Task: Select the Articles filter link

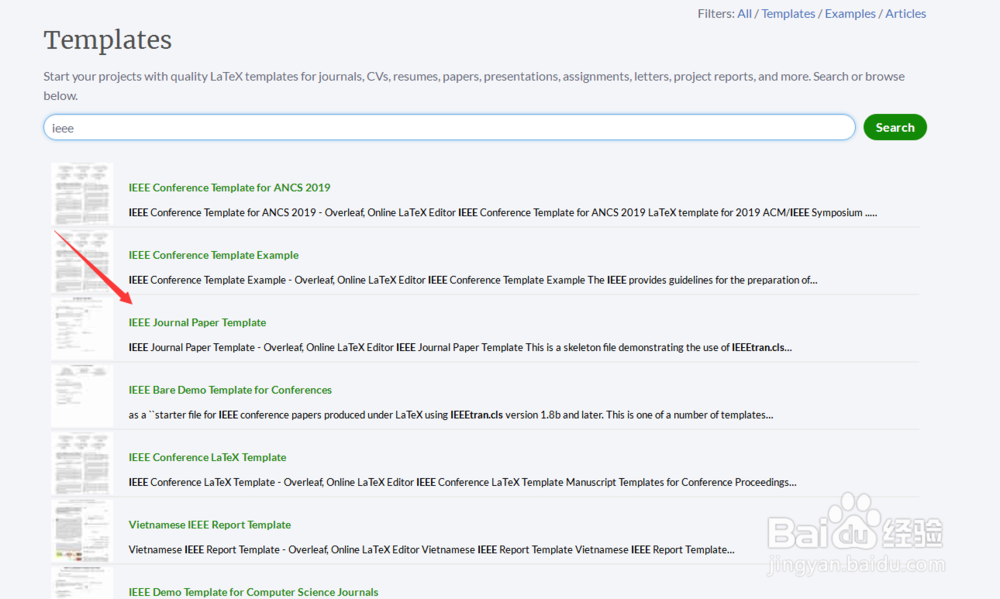Action: (905, 13)
